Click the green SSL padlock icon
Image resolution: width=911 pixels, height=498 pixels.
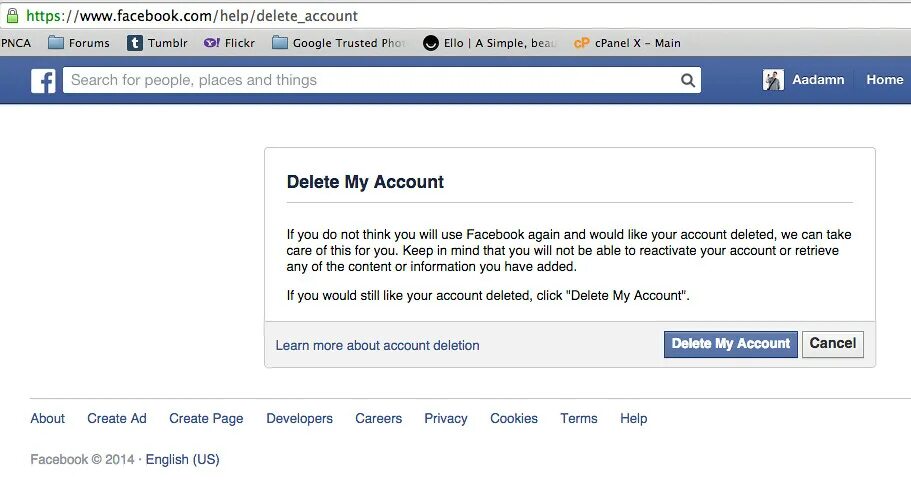coord(12,15)
